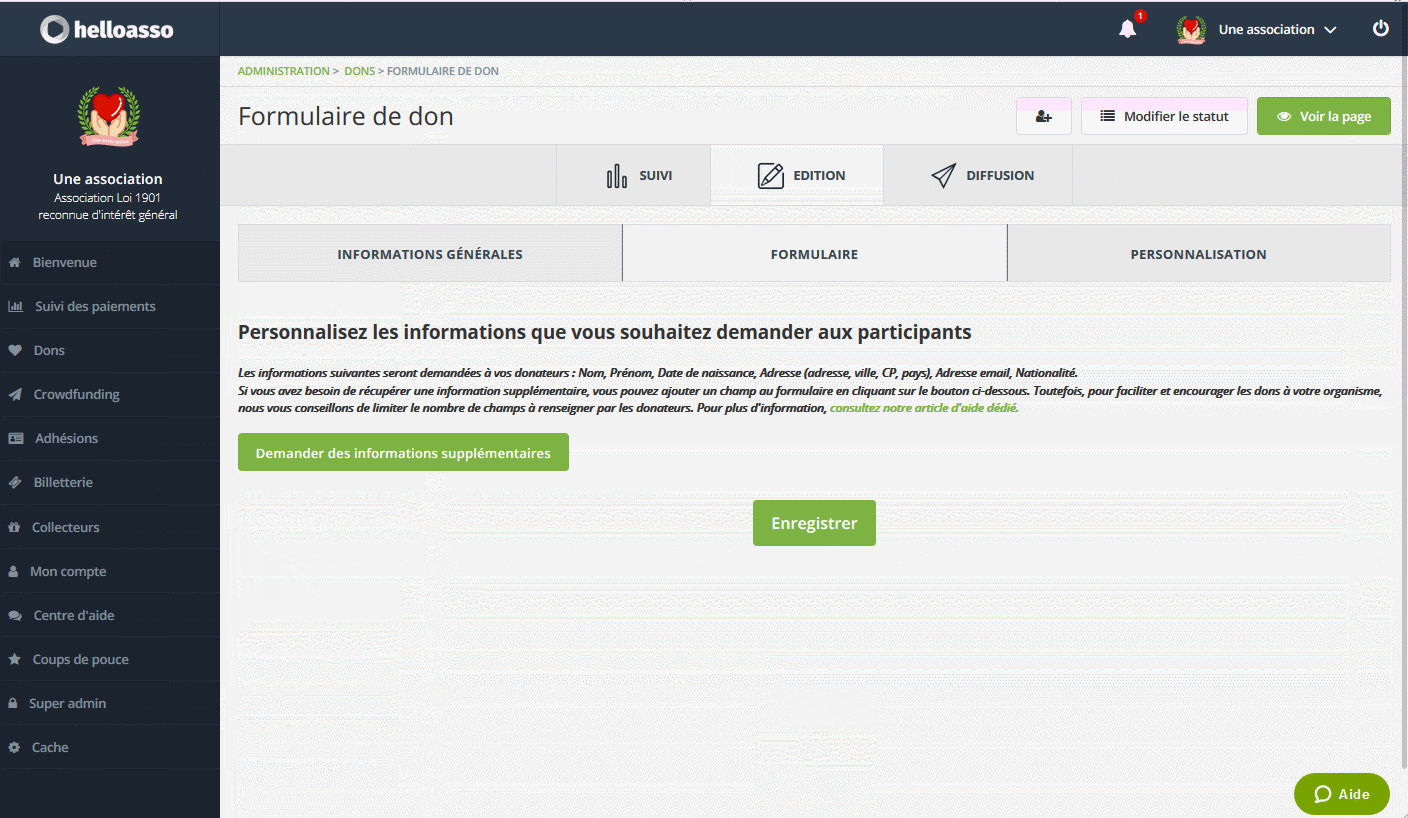Click the HelloAsso logo
1408x818 pixels.
pyautogui.click(x=107, y=30)
